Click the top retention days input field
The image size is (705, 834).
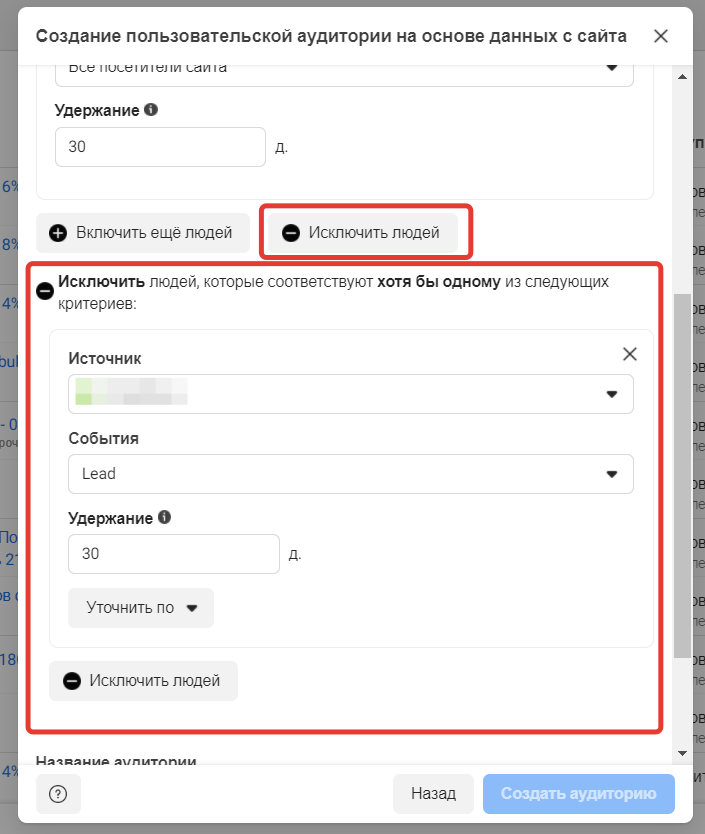click(160, 147)
